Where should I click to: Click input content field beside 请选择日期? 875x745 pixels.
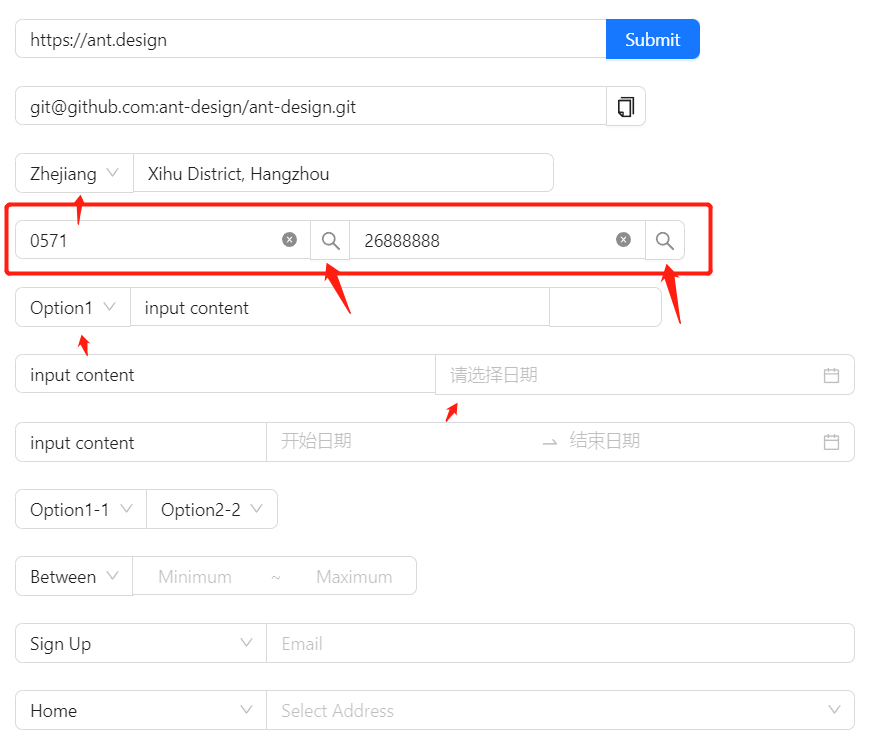tap(225, 374)
